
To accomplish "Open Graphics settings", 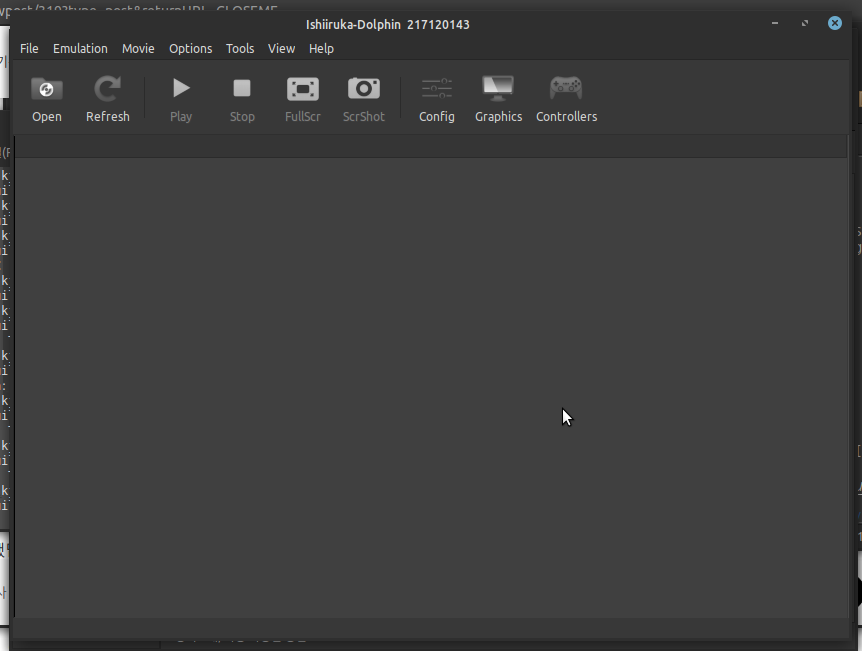I will [498, 100].
